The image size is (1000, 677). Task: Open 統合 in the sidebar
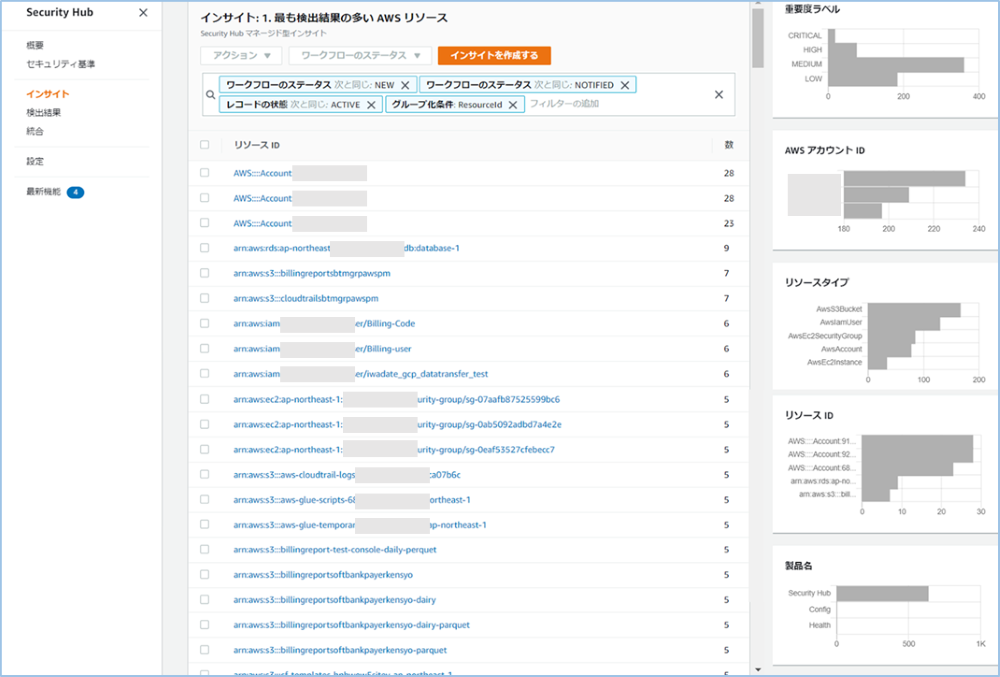pyautogui.click(x=35, y=131)
